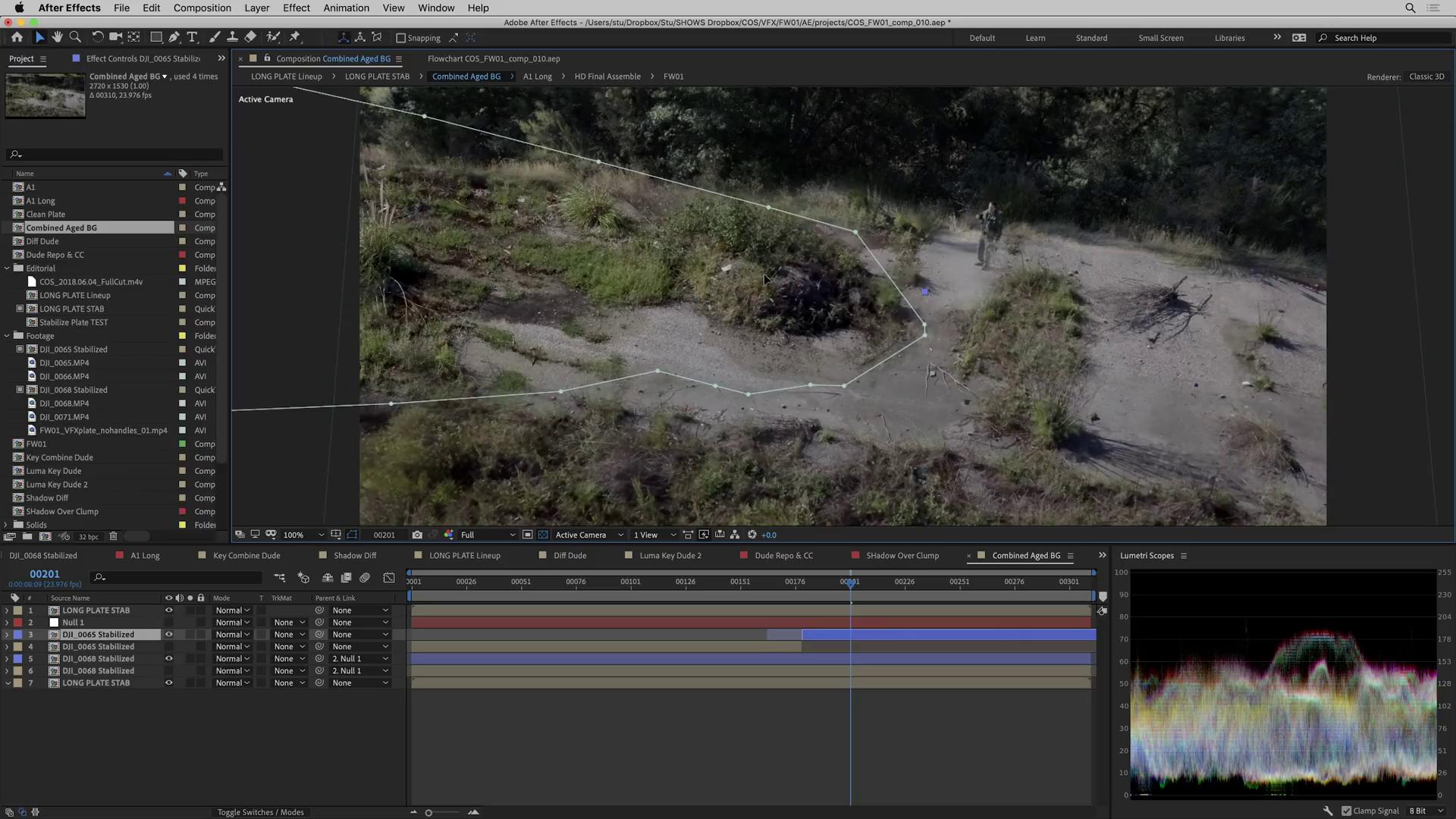Screen dimensions: 1456x819
Task: Click the Classic 3D renderer button
Action: tap(1426, 77)
